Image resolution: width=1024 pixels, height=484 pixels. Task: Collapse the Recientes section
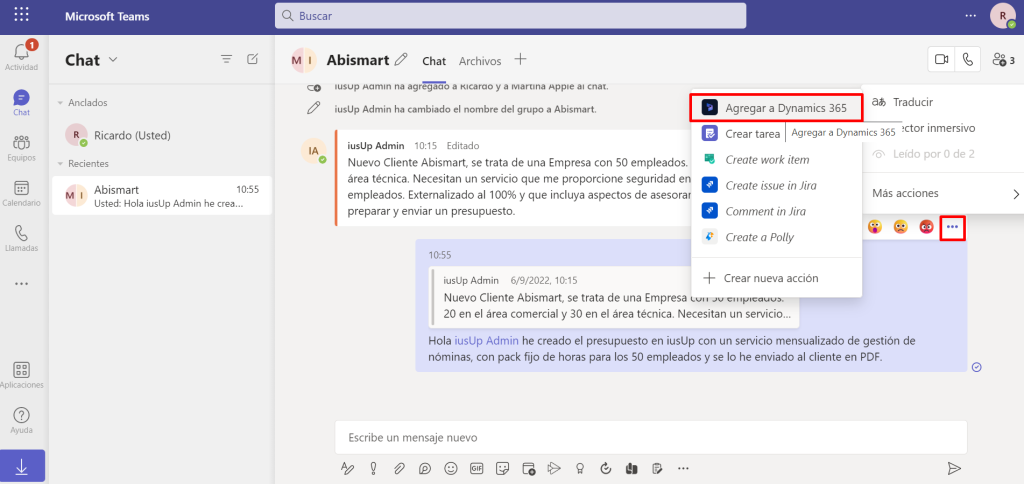point(61,164)
